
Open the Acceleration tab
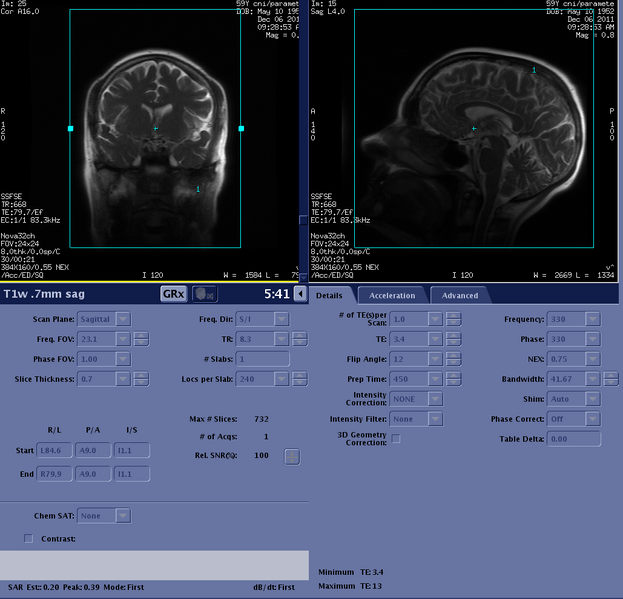pos(392,296)
